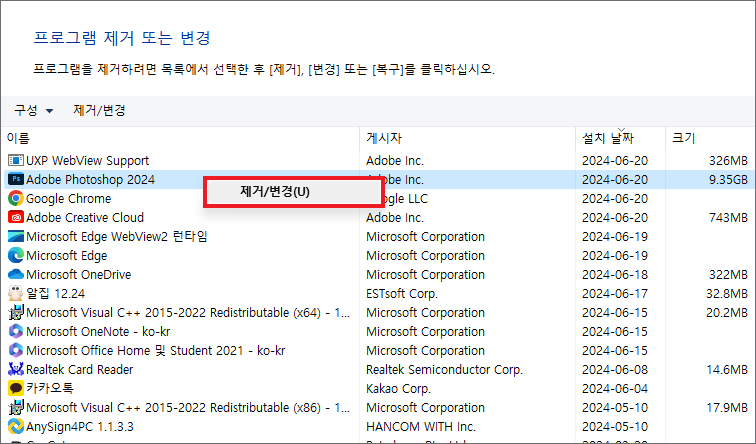The height and width of the screenshot is (444, 756).
Task: Click the 2024-06-17 install date
Action: (x=615, y=294)
